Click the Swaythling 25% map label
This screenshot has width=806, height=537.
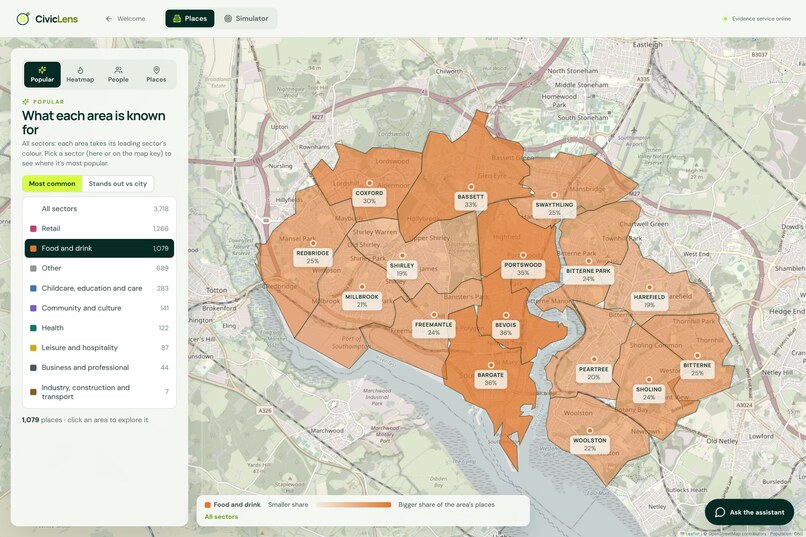tap(554, 208)
